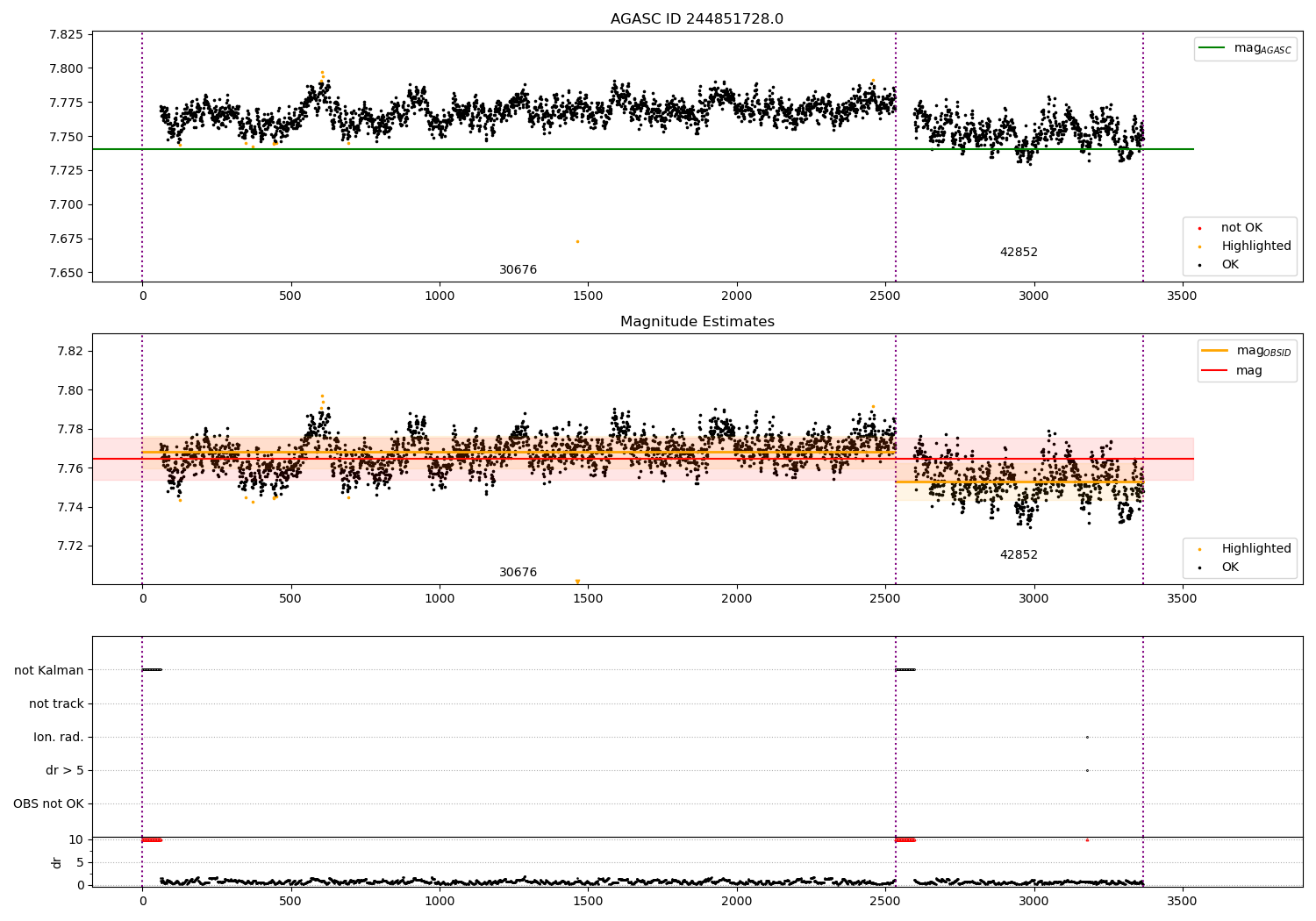Click OBSID label "42852" in the AGASC ID plot
Screen dimensions: 1316x921
point(1019,253)
